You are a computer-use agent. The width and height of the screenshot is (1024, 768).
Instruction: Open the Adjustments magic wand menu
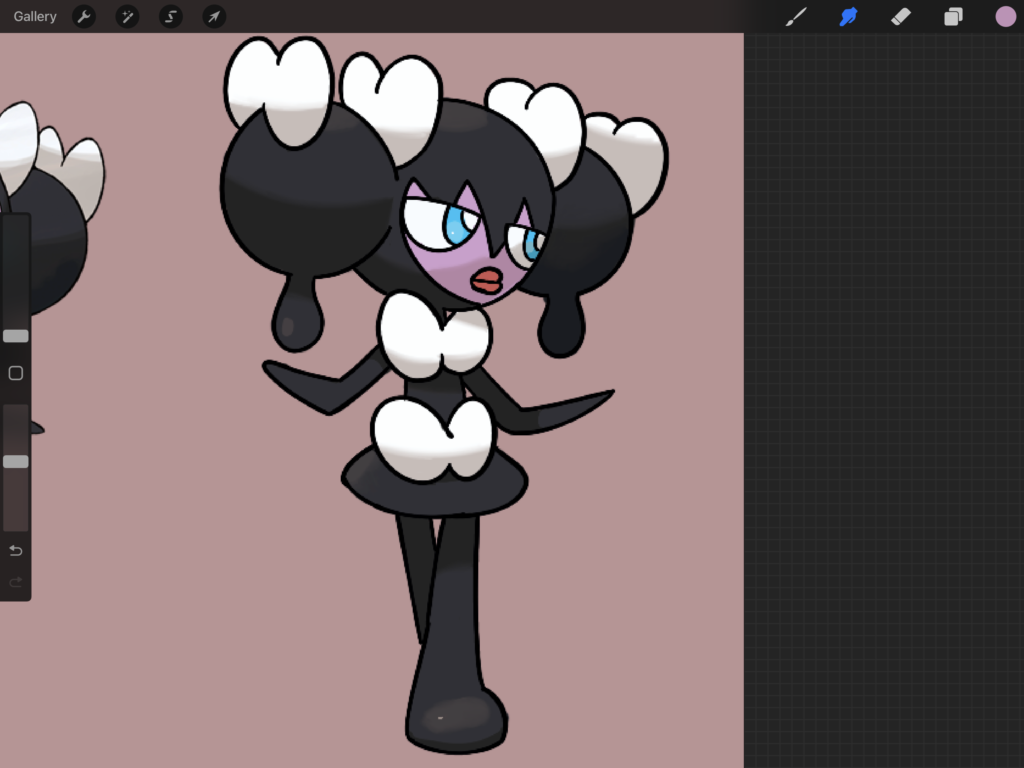pos(127,16)
